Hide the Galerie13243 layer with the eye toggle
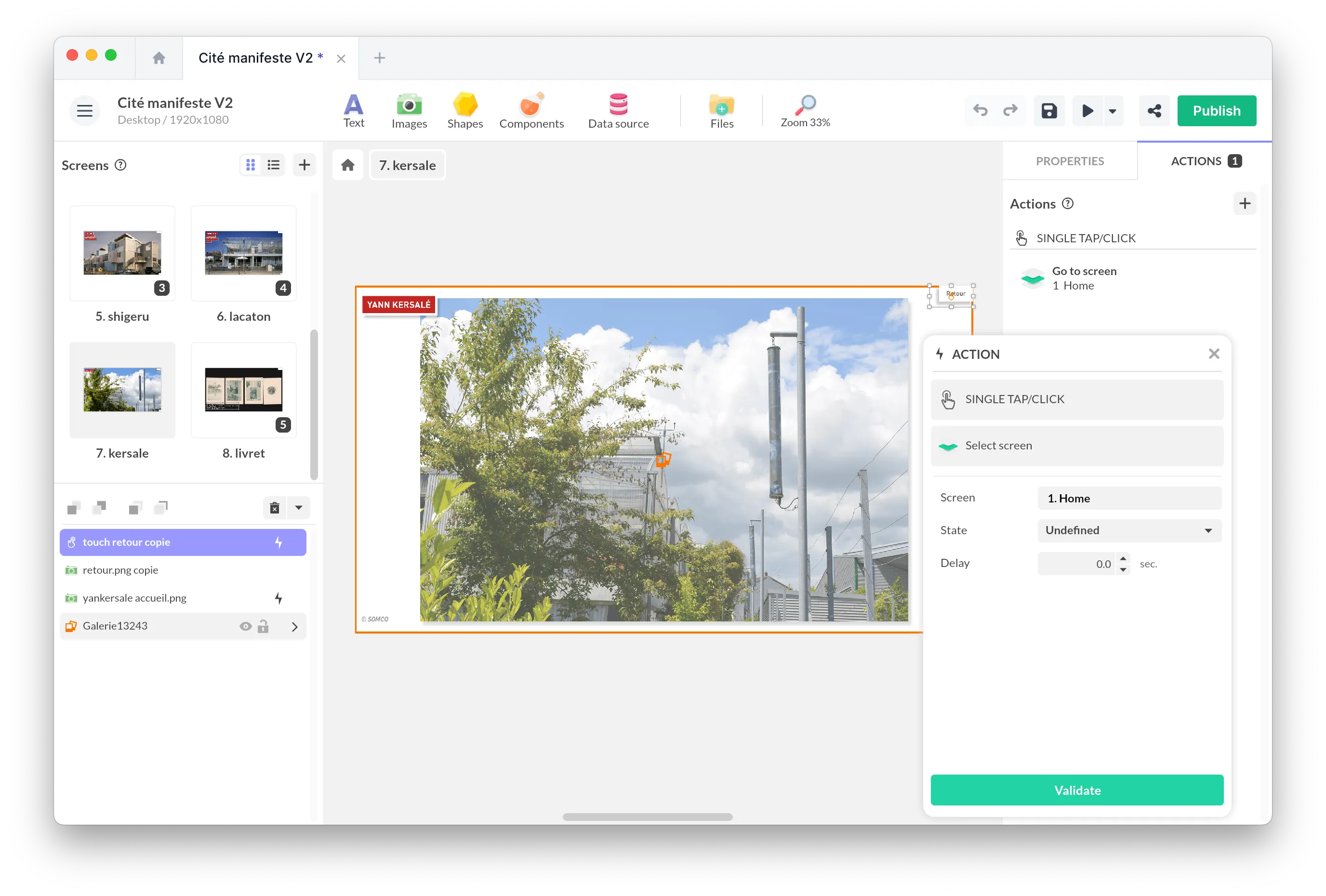The width and height of the screenshot is (1326, 896). pyautogui.click(x=245, y=626)
